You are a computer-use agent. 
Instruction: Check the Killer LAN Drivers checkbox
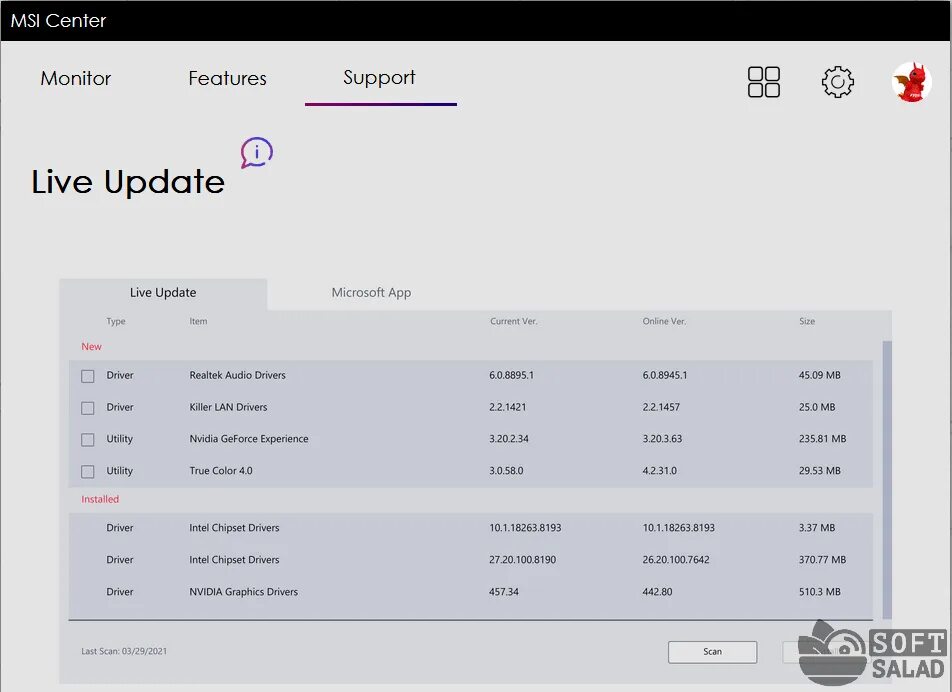[x=87, y=408]
